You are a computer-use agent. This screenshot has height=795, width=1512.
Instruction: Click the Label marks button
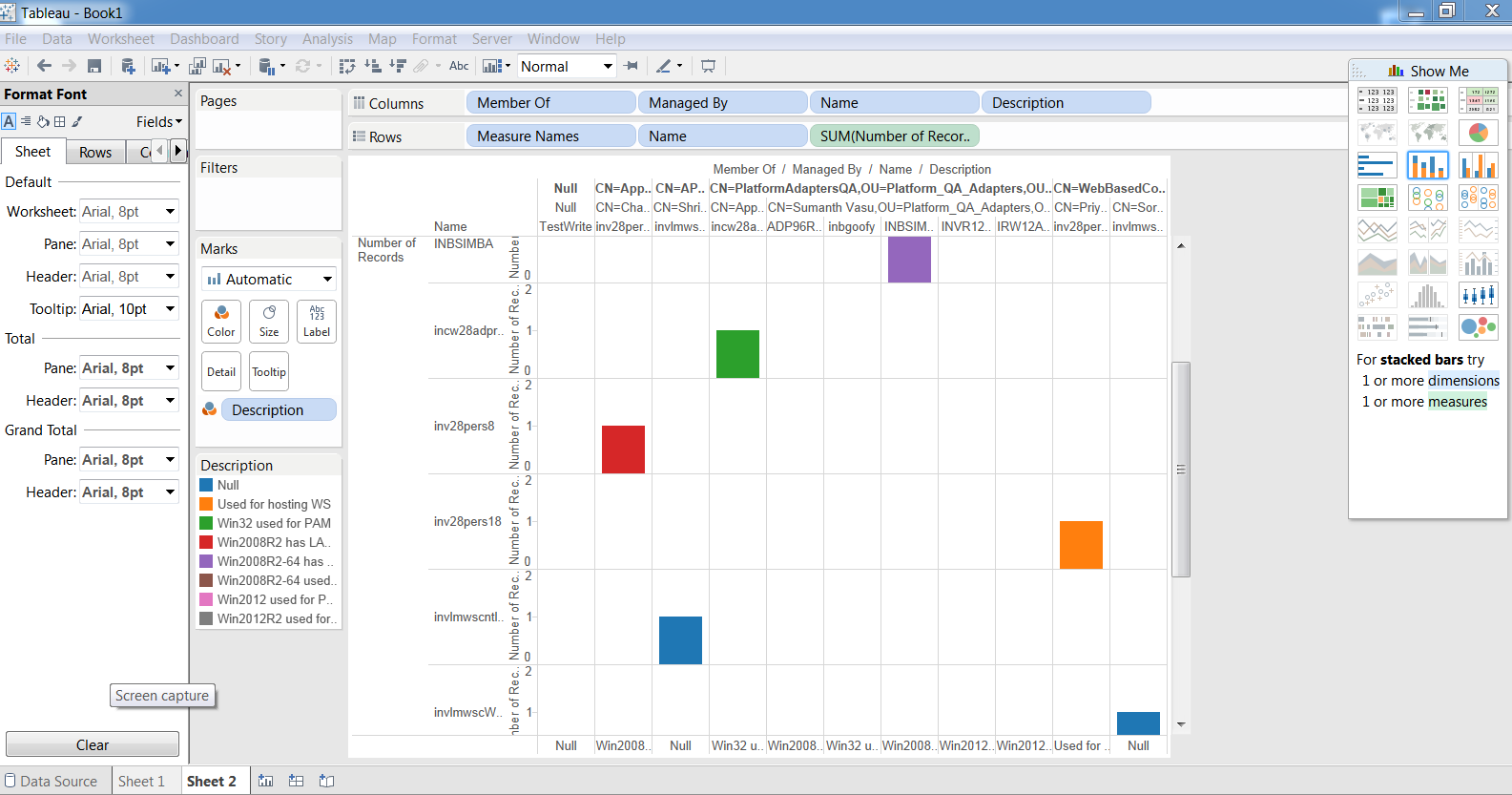point(317,322)
